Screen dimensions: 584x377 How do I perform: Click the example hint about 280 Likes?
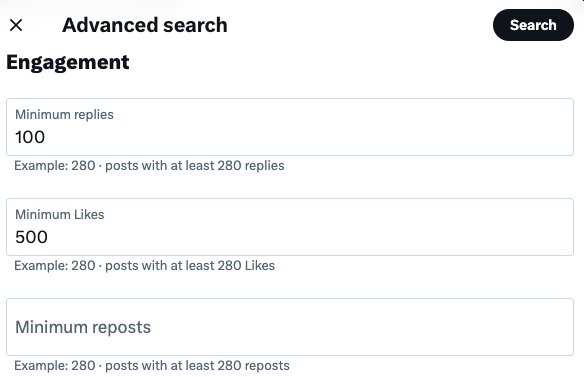click(145, 265)
